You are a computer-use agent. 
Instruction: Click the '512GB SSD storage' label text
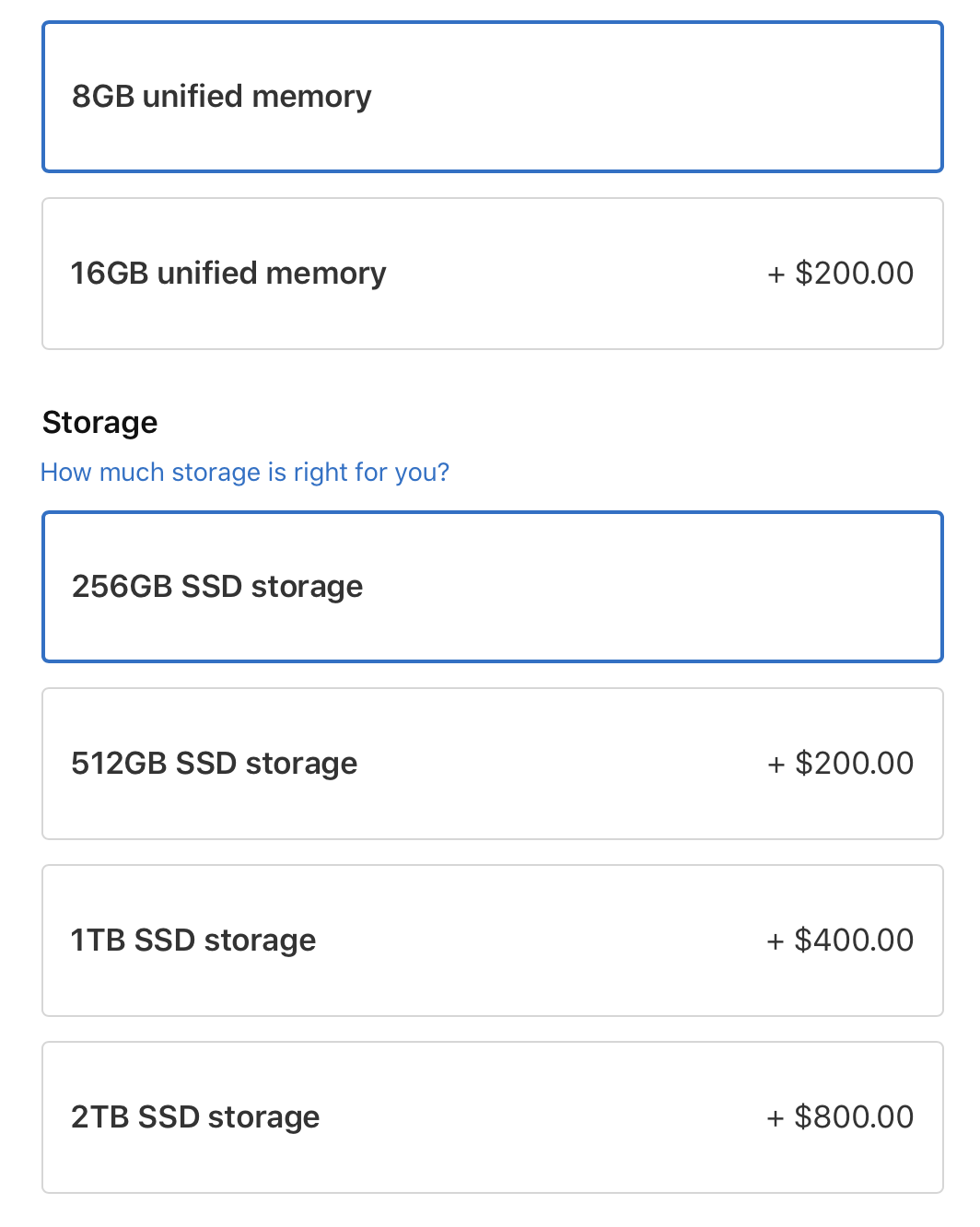click(215, 763)
